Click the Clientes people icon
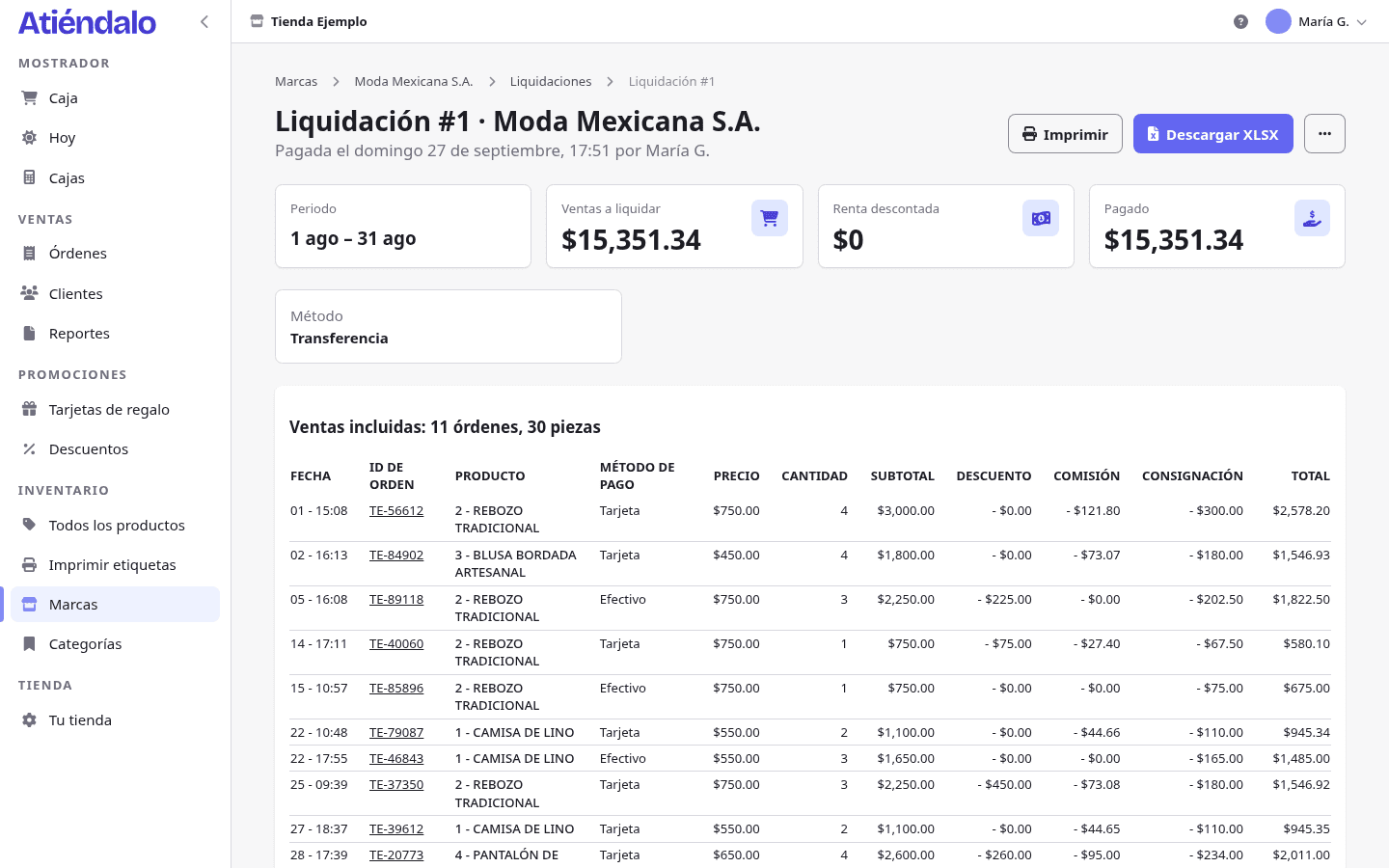Viewport: 1389px width, 868px height. pos(30,293)
